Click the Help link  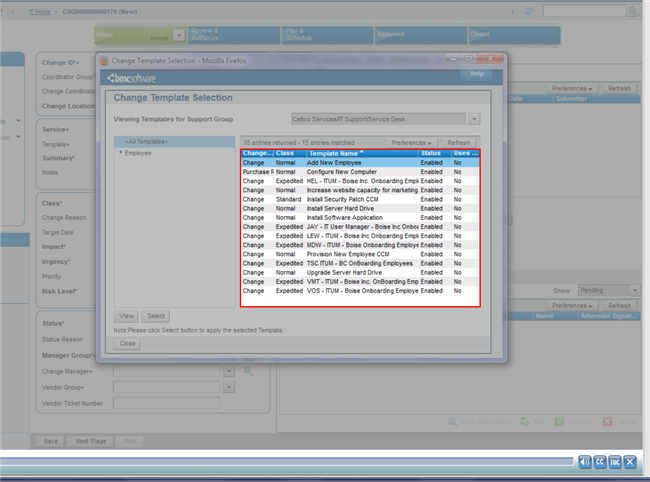click(476, 74)
